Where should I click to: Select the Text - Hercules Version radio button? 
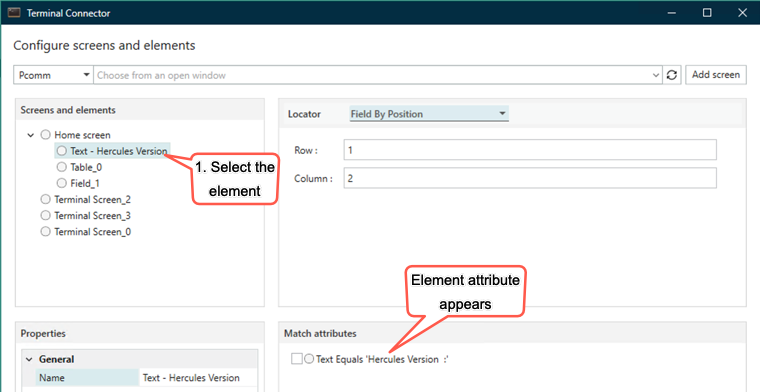pyautogui.click(x=62, y=151)
